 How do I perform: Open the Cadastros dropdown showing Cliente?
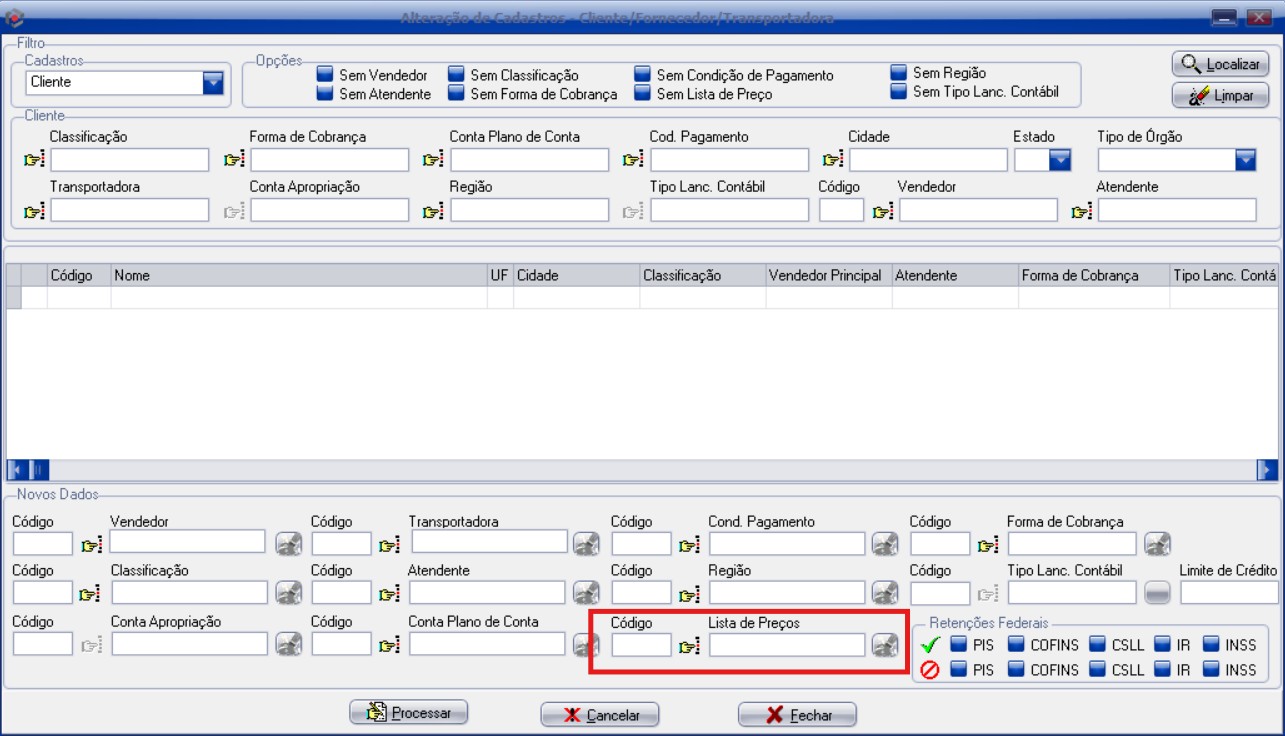coord(212,83)
